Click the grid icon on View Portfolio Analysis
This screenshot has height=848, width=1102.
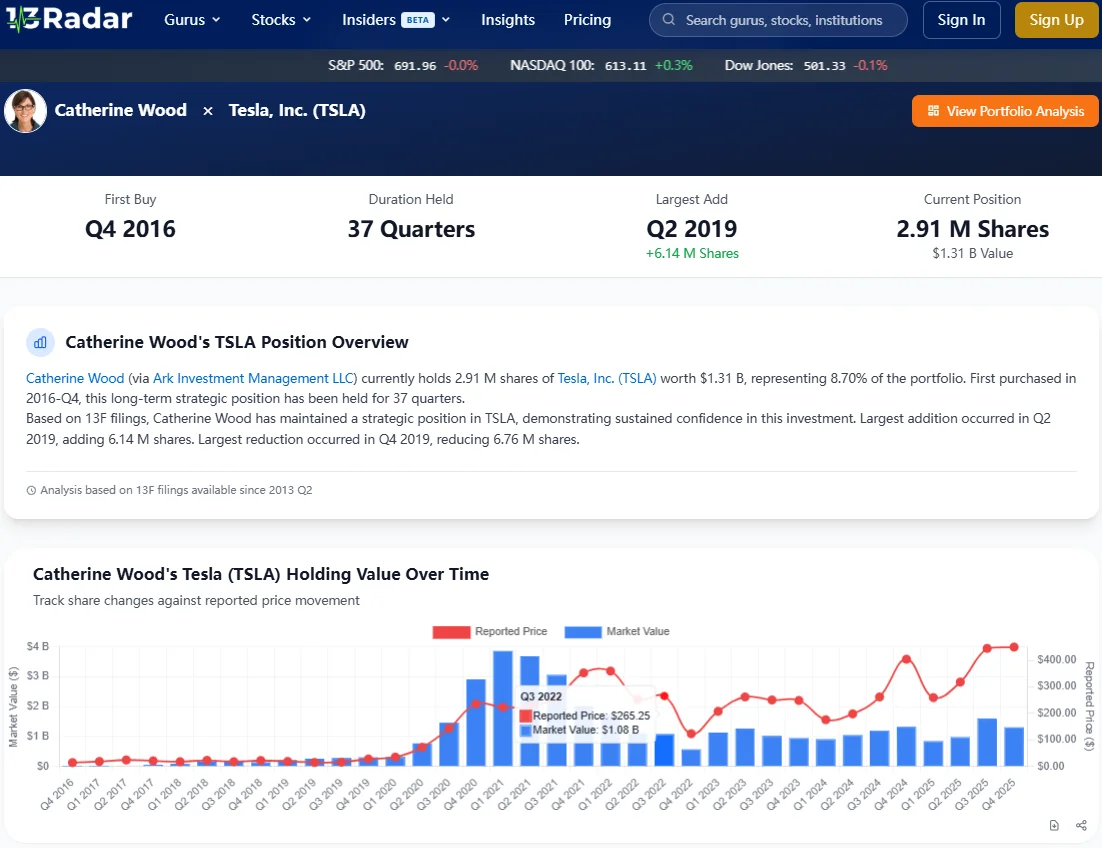[x=933, y=111]
